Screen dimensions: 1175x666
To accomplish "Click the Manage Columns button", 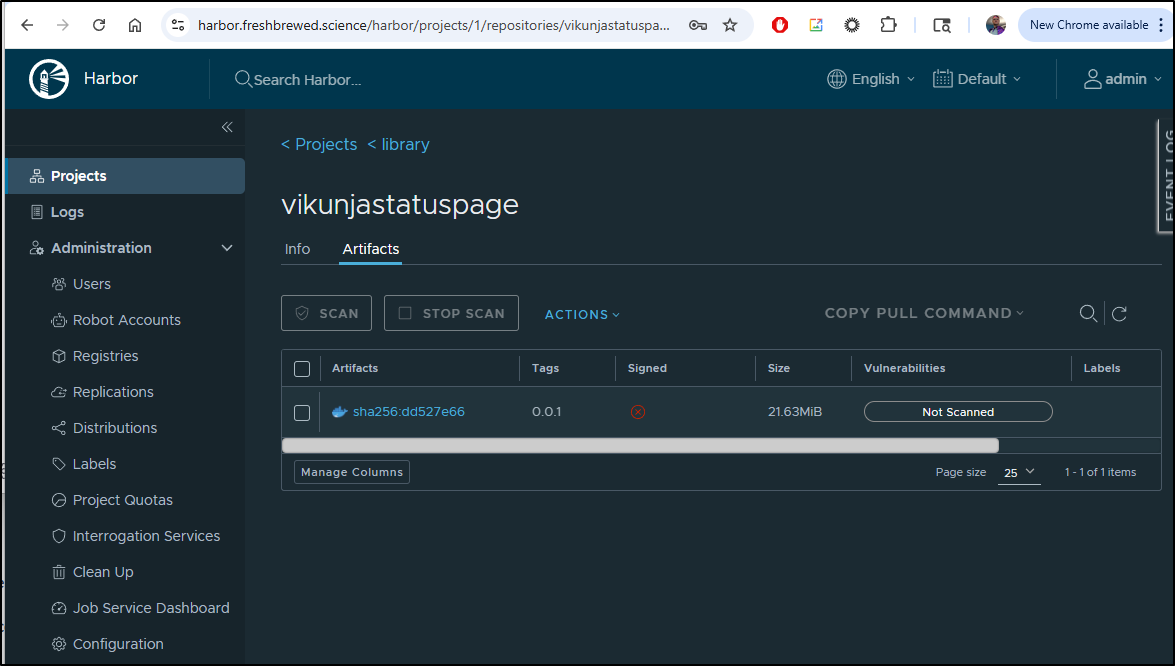I will (352, 472).
